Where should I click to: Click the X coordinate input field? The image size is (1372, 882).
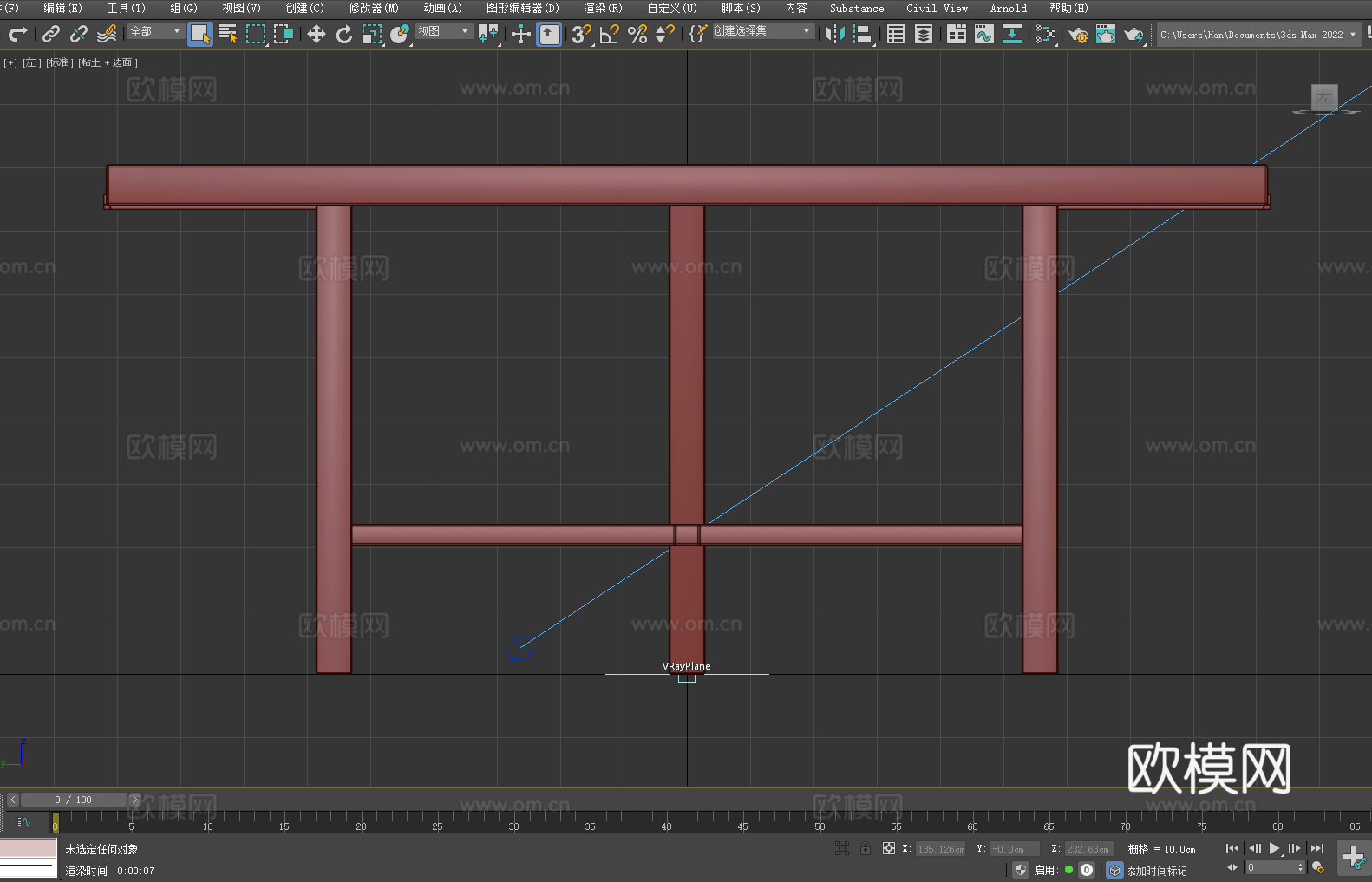tap(941, 849)
